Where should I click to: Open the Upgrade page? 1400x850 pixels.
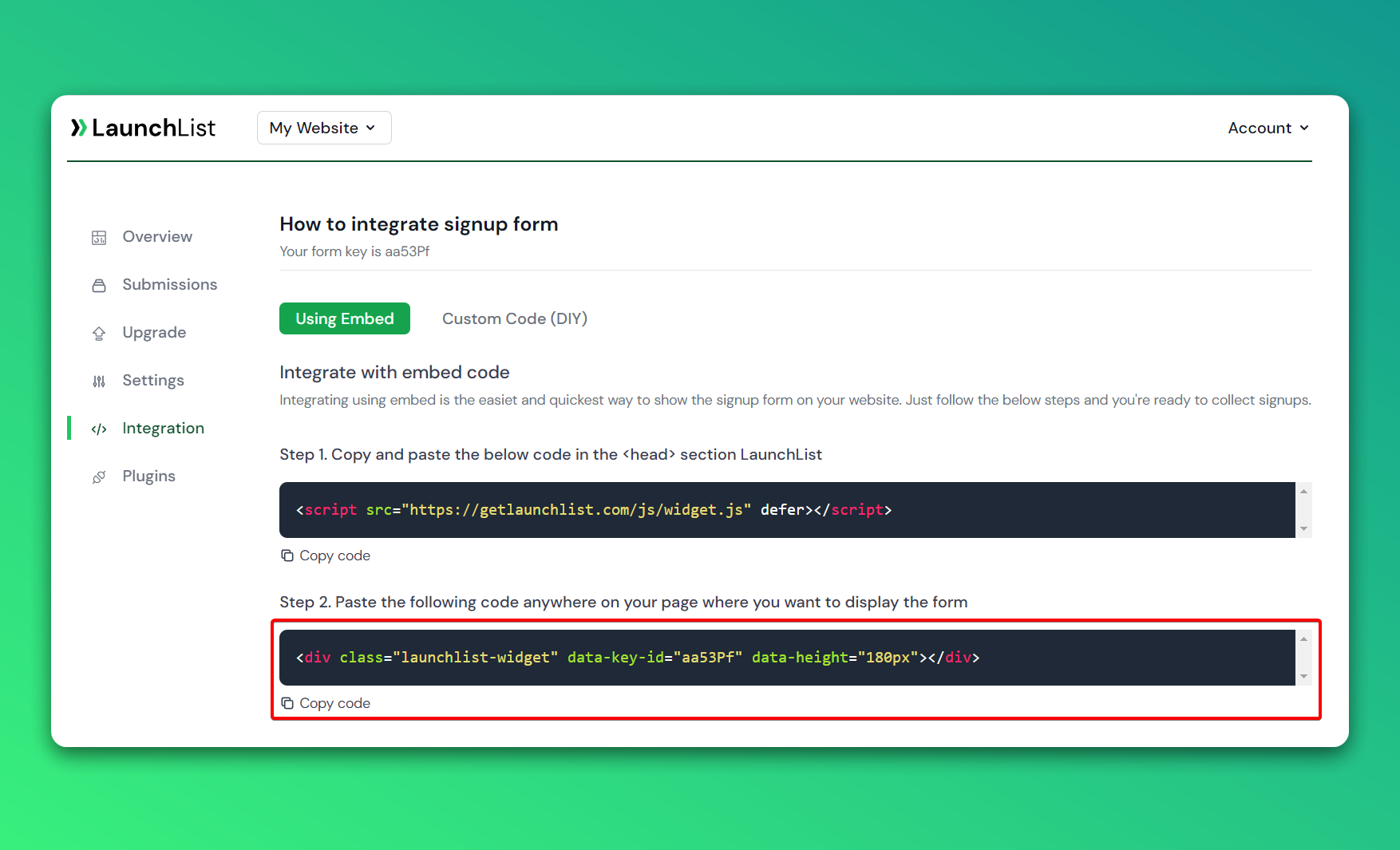click(x=154, y=332)
